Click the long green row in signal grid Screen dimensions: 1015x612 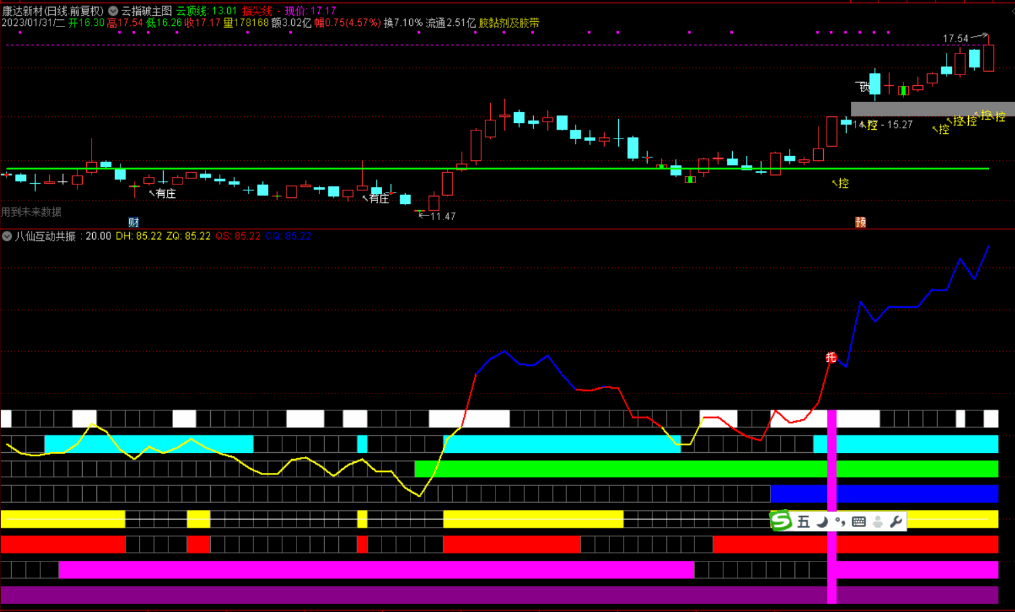point(706,469)
